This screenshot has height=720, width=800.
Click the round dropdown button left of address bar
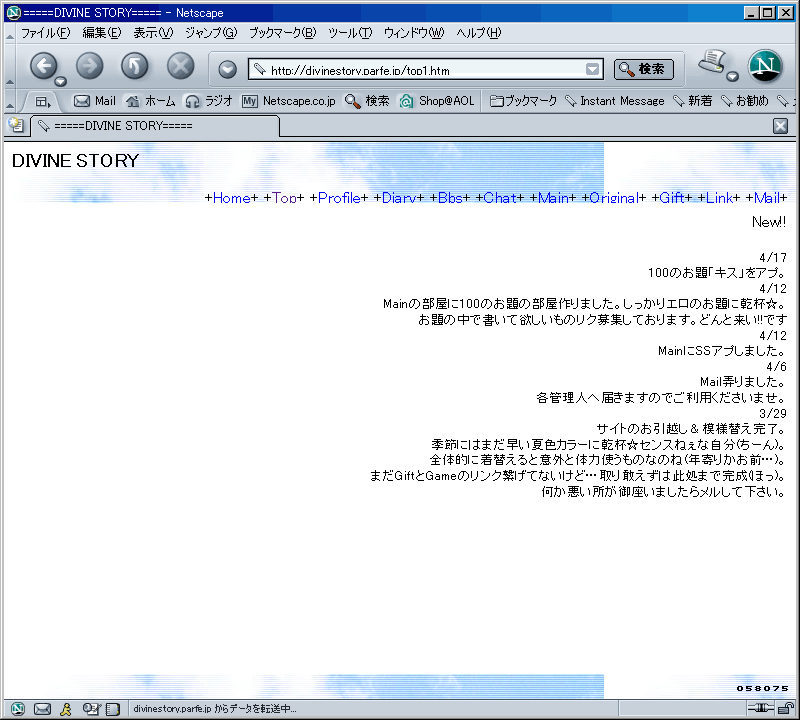tap(228, 69)
